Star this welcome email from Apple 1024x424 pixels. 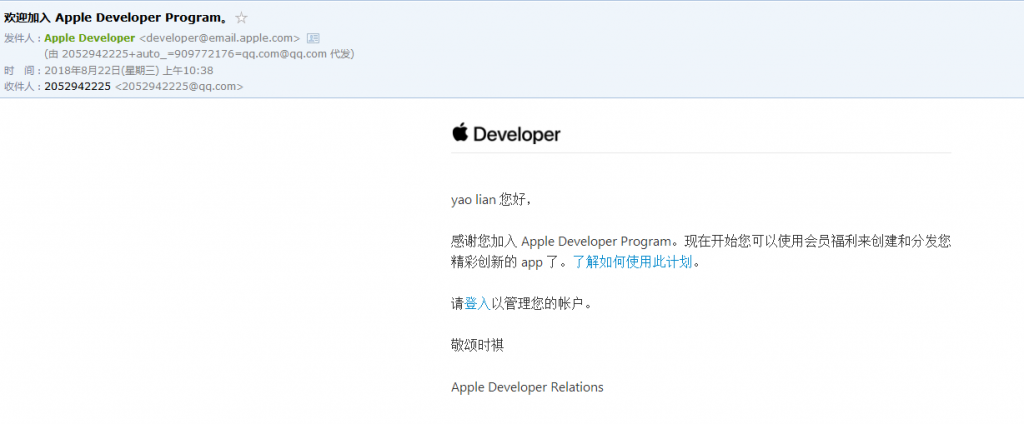coord(241,18)
